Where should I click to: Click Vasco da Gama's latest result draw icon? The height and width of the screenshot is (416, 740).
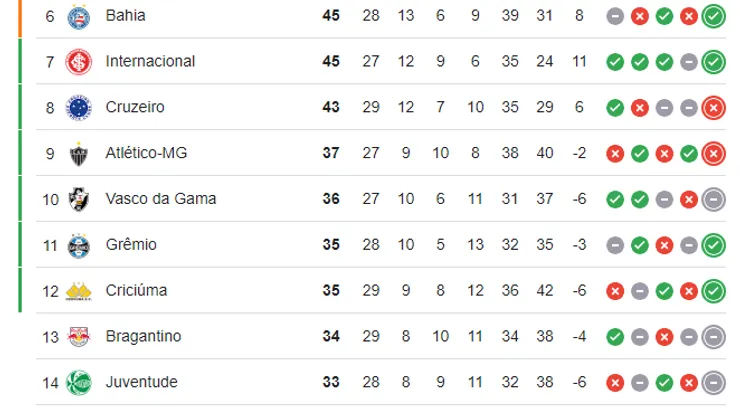click(x=713, y=199)
